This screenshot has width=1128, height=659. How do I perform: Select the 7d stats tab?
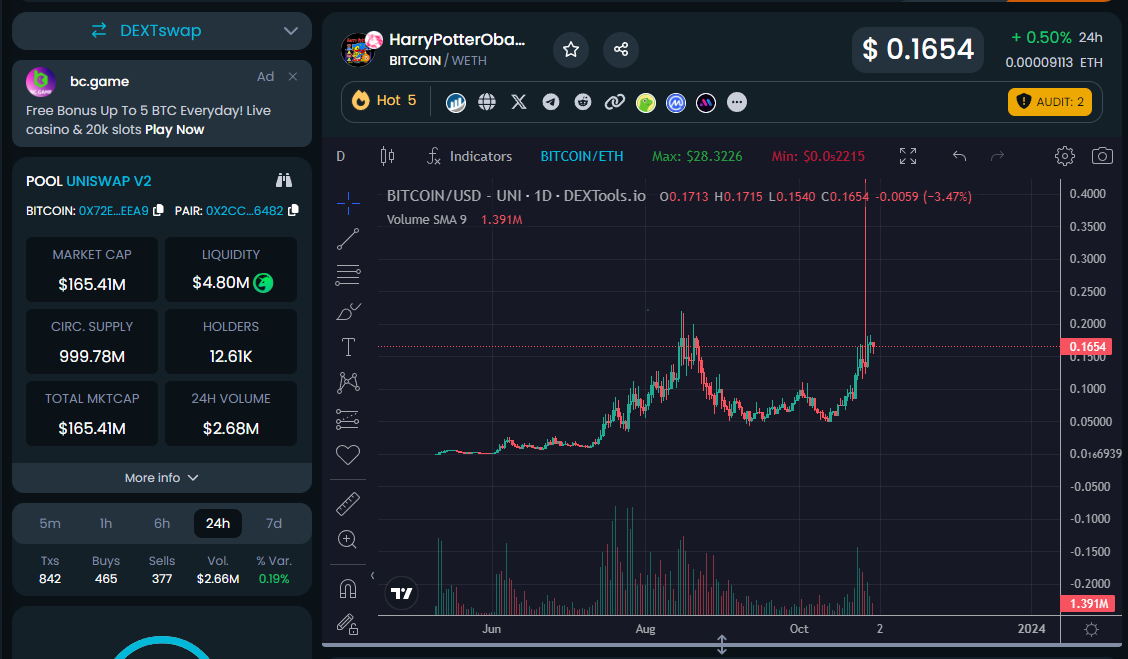pos(274,523)
